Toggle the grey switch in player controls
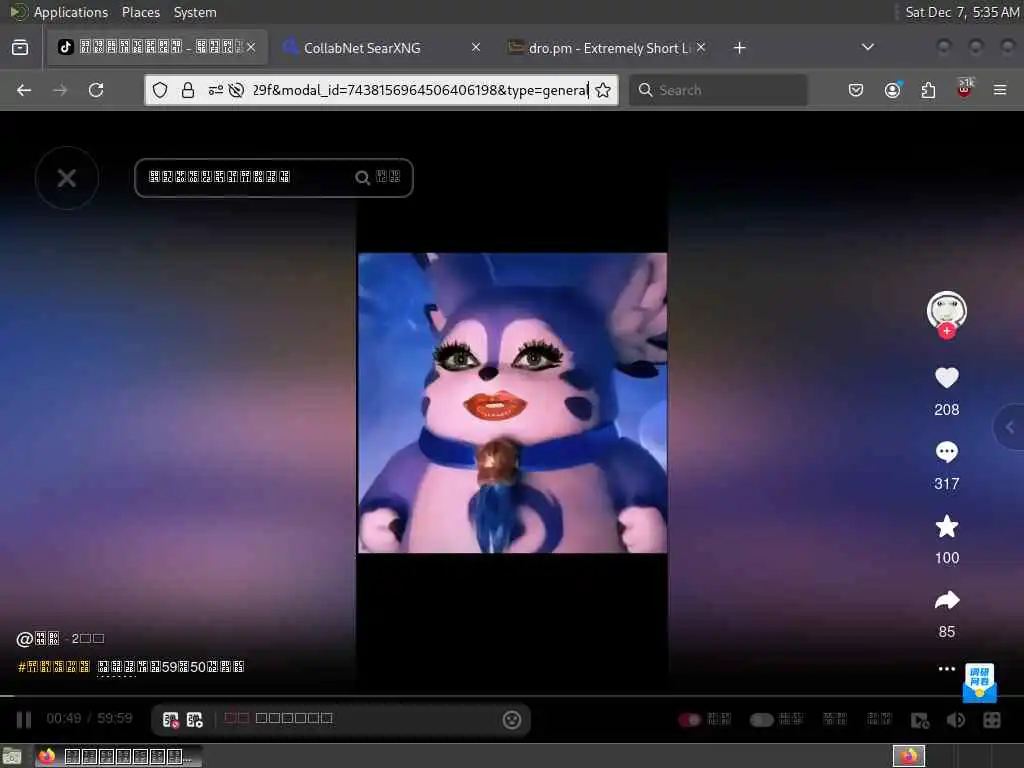 point(761,720)
